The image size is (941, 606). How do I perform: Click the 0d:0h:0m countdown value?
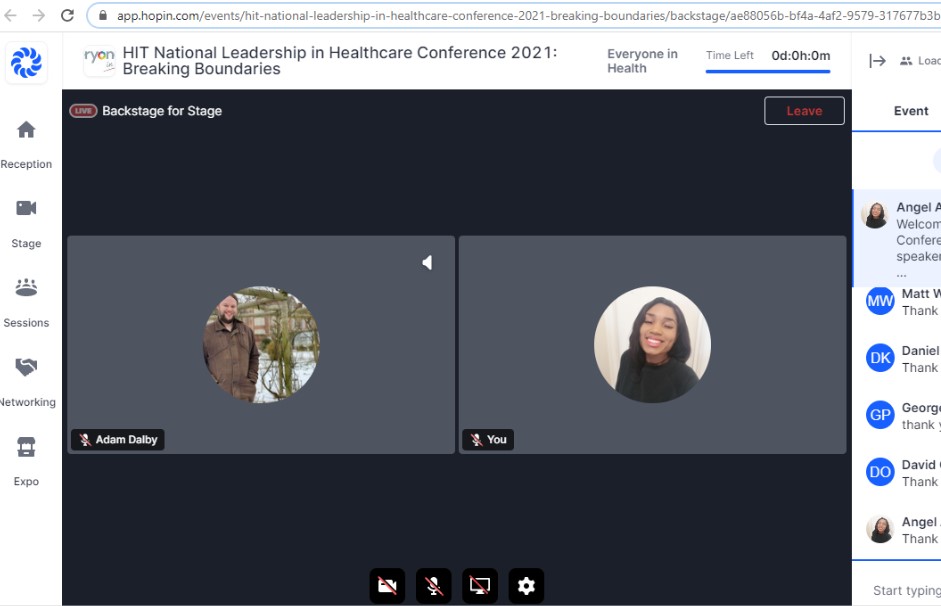[801, 56]
